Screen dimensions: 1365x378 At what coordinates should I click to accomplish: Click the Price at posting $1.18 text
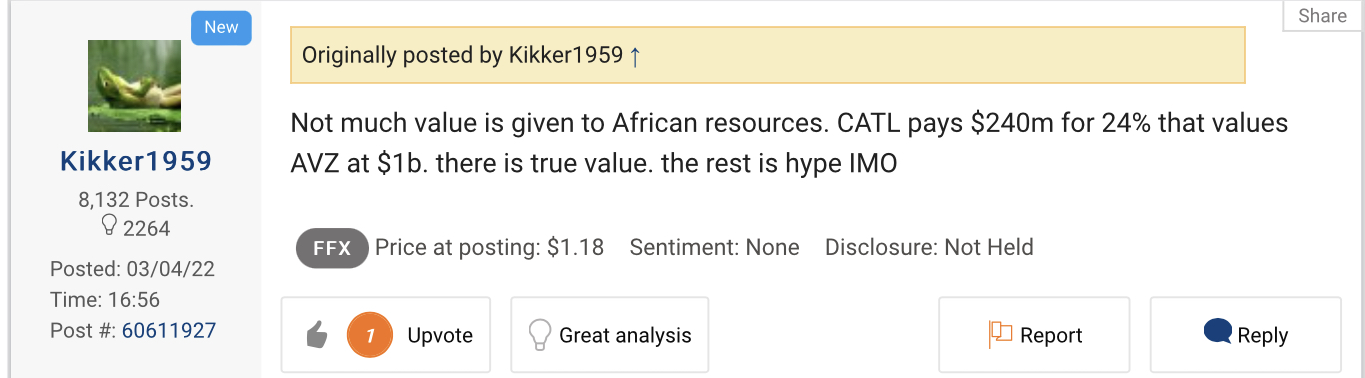(x=489, y=247)
